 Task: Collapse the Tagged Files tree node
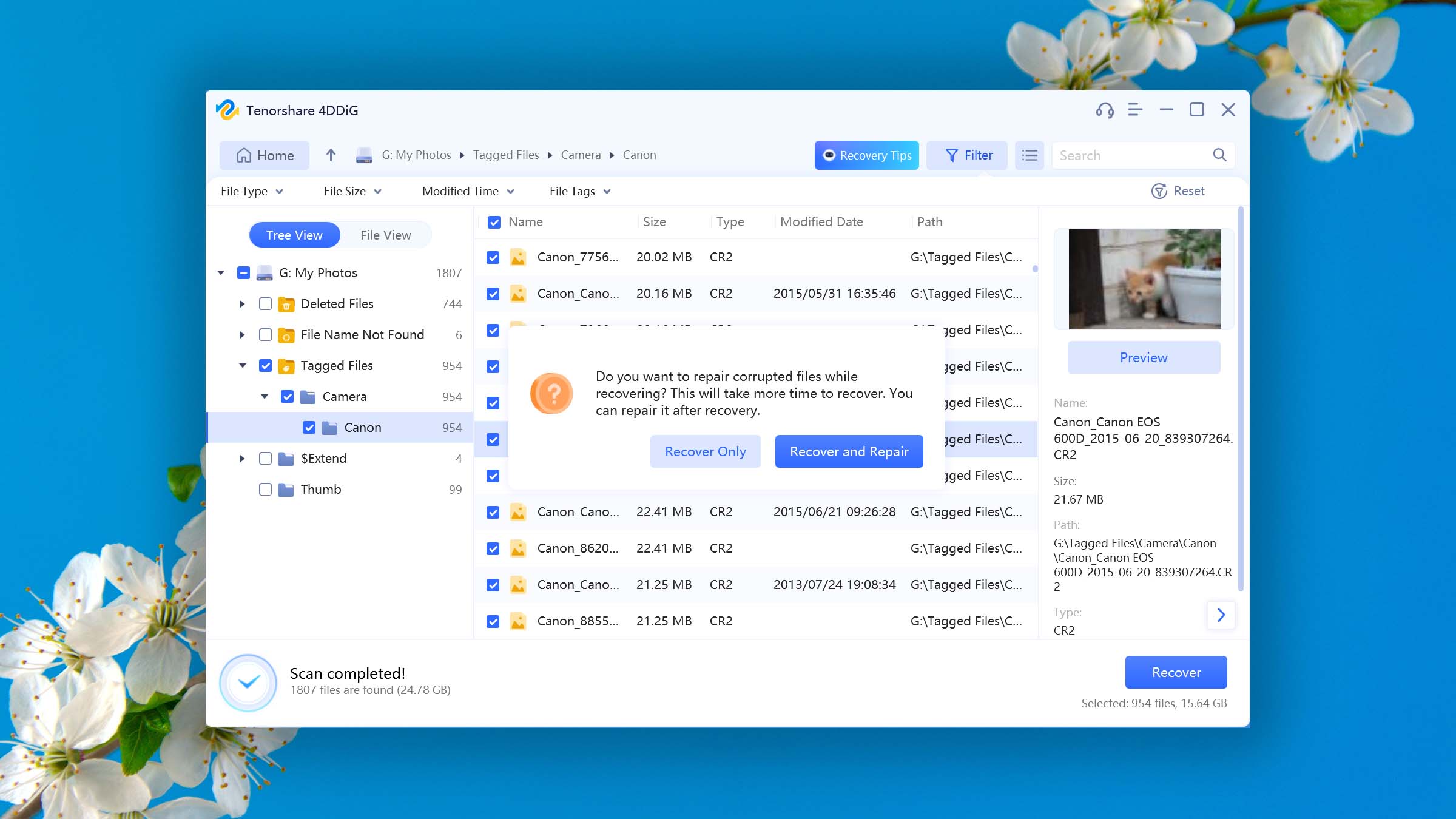(243, 366)
